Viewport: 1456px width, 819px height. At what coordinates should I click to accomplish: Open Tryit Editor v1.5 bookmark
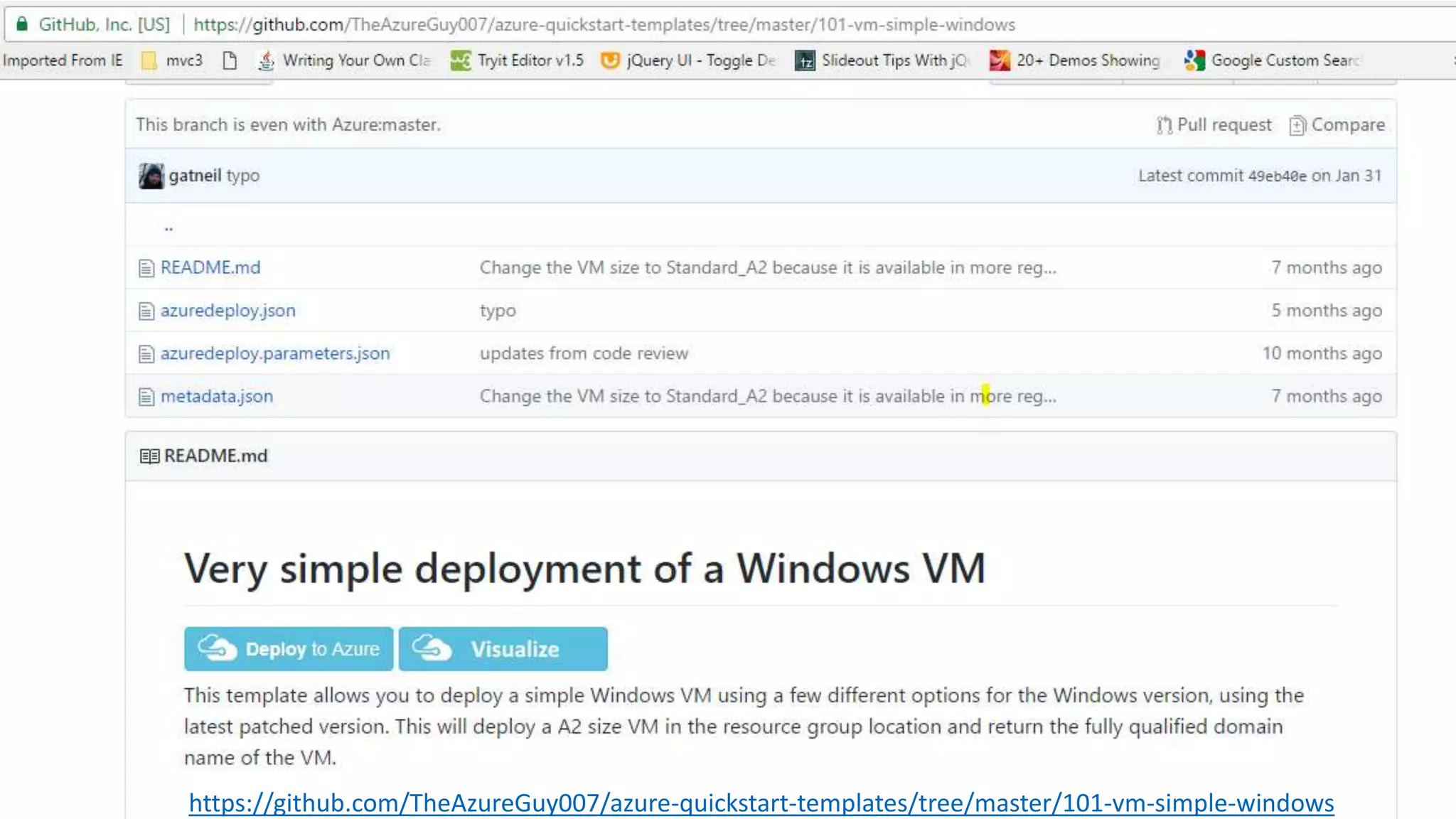517,60
